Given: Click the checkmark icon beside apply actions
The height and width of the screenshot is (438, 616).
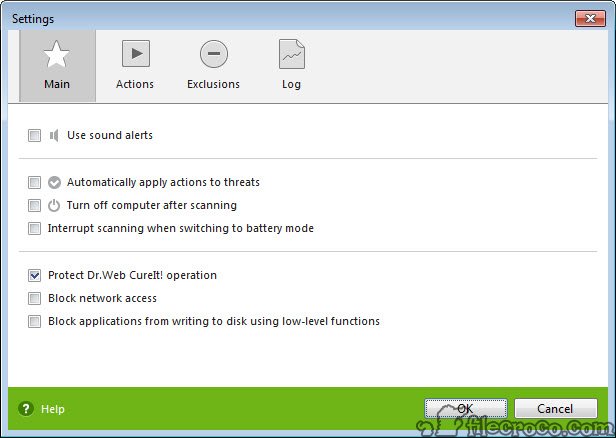Looking at the screenshot, I should pyautogui.click(x=54, y=182).
